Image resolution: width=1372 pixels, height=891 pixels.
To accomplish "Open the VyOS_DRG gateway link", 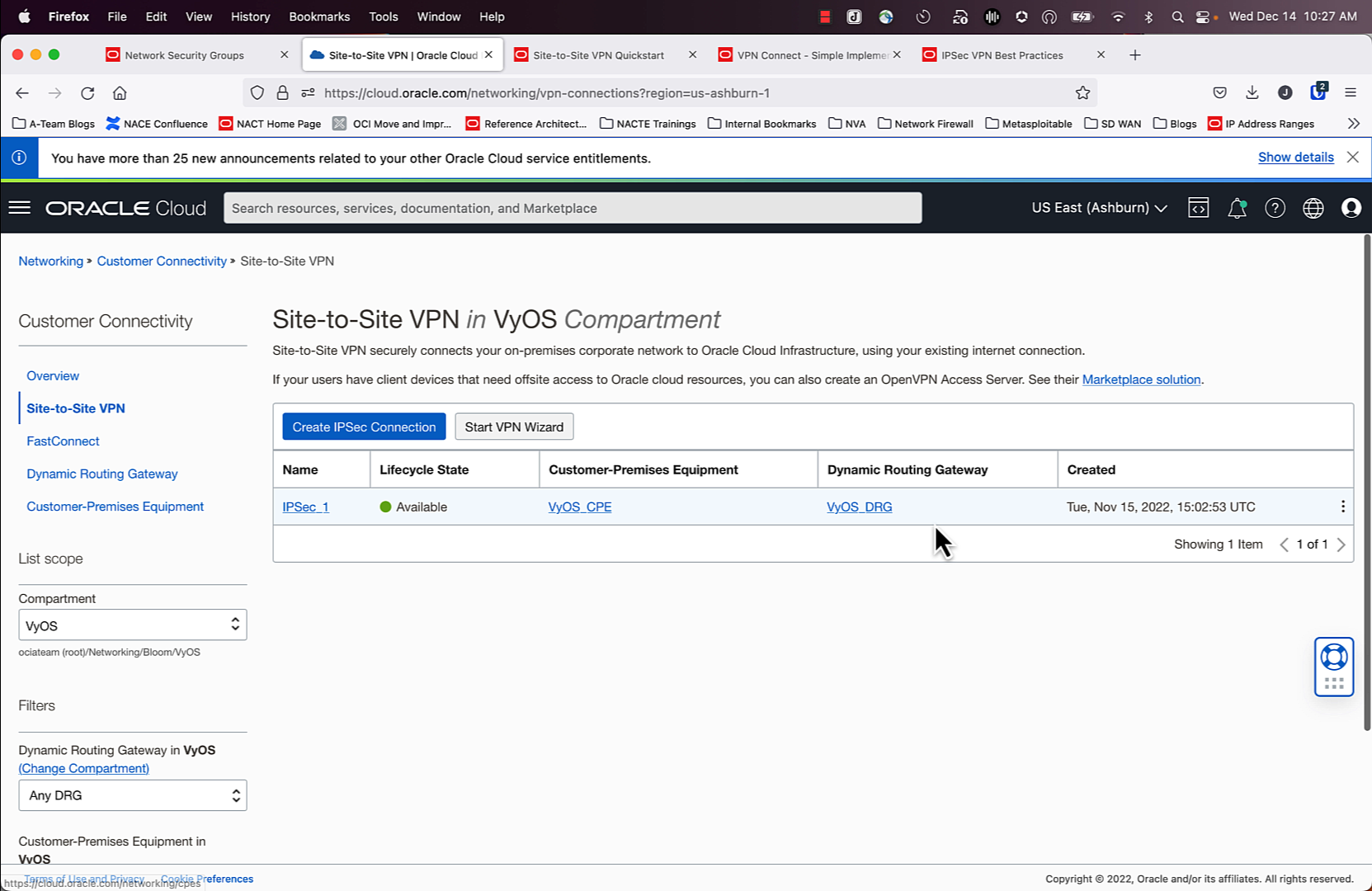I will click(859, 507).
